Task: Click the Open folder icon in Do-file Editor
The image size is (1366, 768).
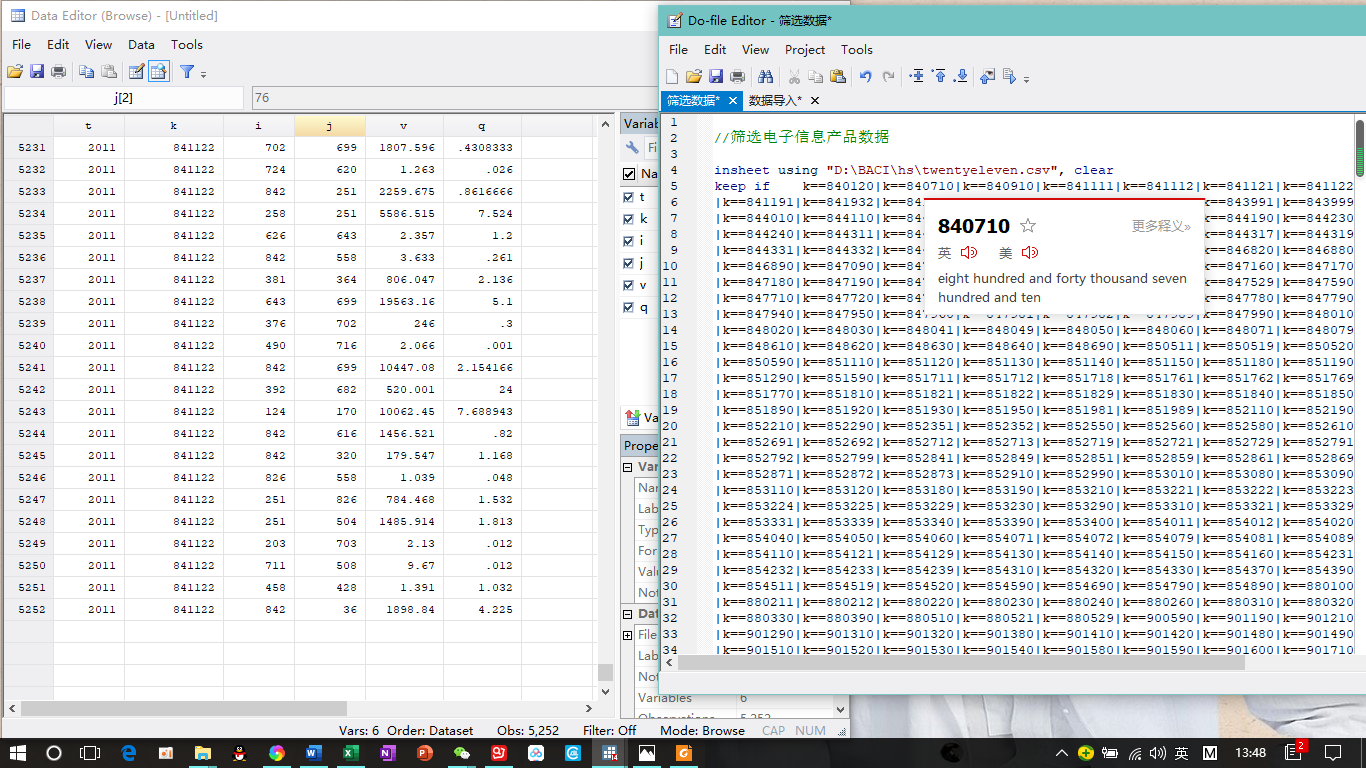Action: [694, 77]
